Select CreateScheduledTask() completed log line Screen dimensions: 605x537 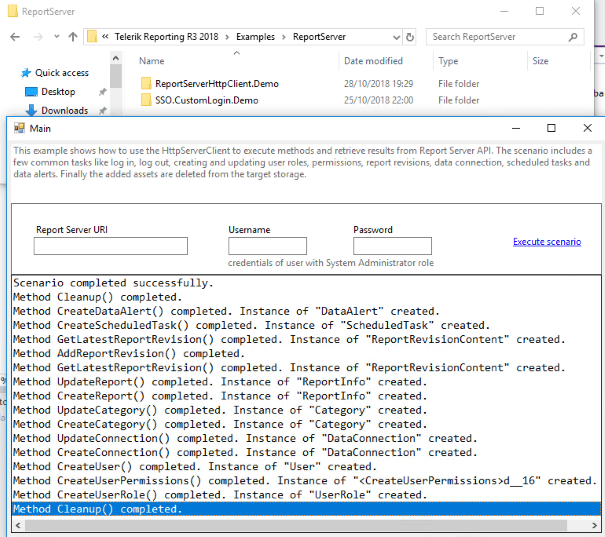coord(306,326)
